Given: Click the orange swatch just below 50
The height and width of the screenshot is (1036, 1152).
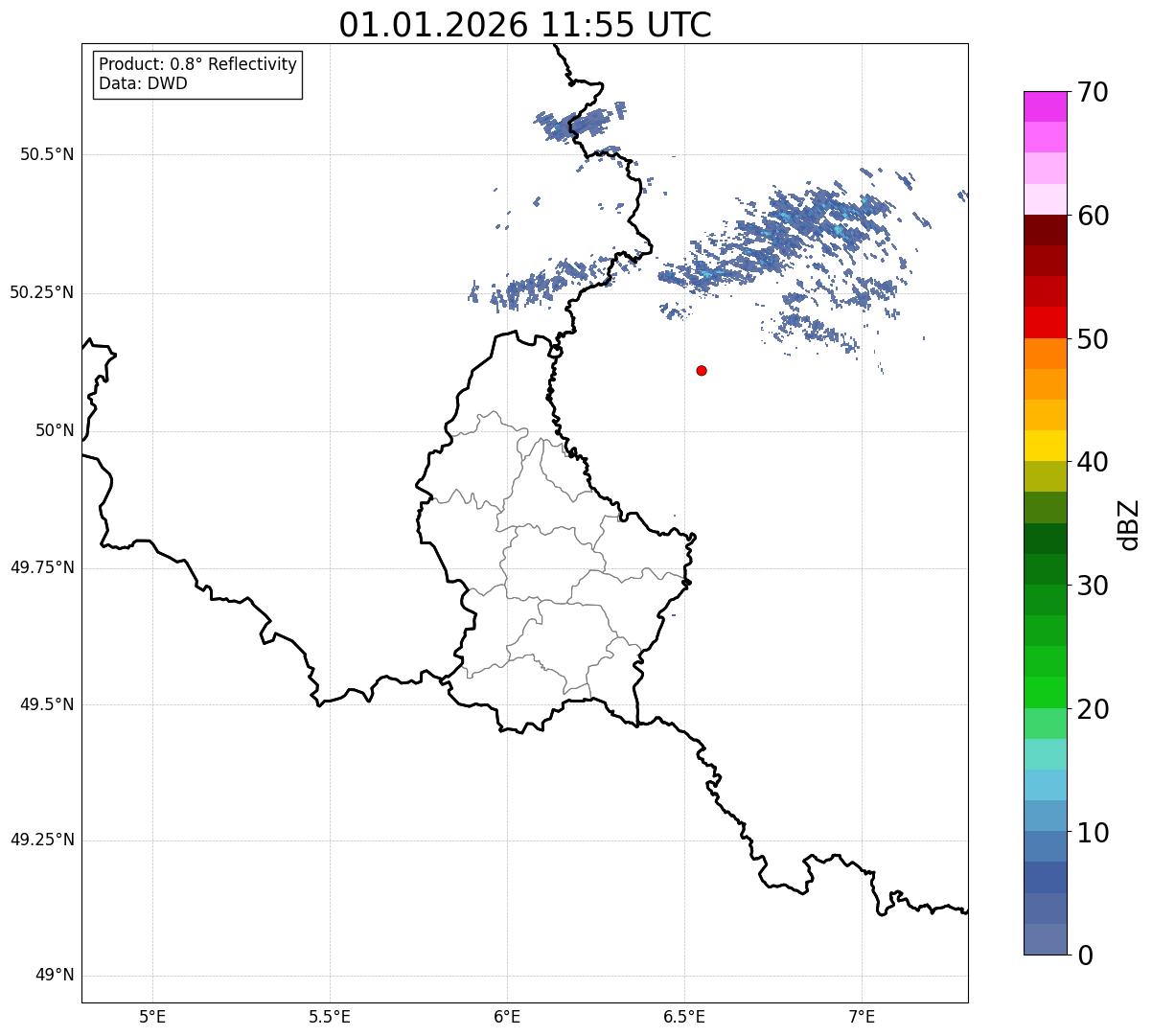Looking at the screenshot, I should click(x=1045, y=354).
